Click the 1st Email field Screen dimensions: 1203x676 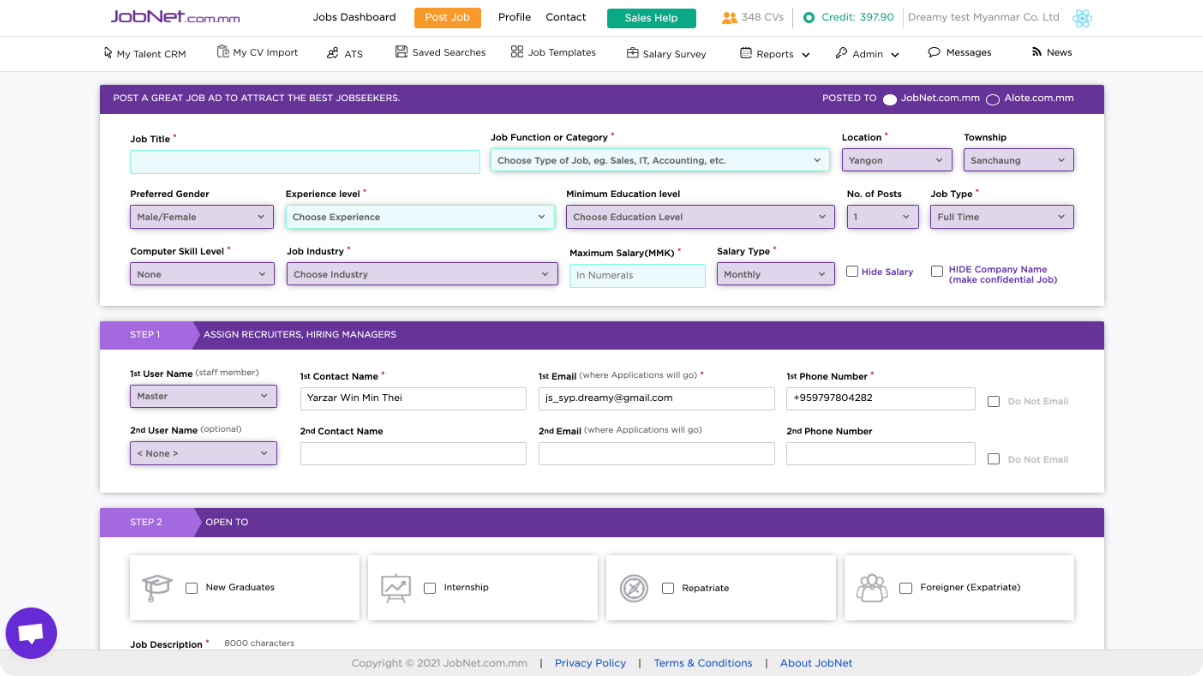tap(656, 398)
